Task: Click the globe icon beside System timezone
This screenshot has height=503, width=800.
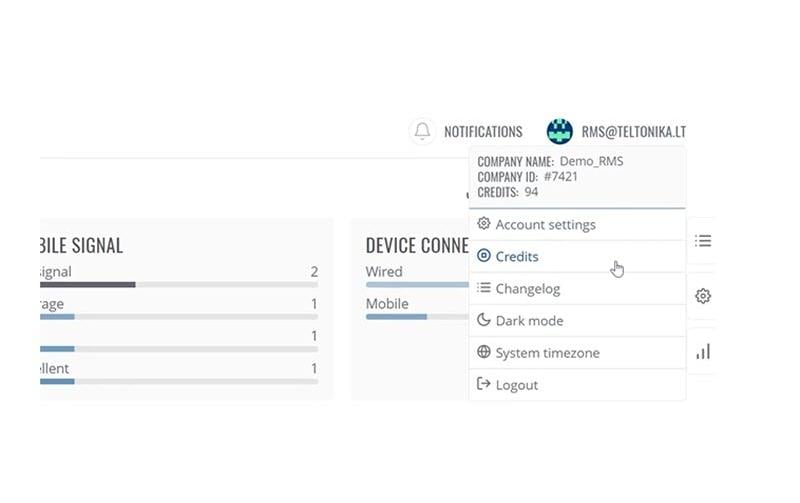Action: tap(484, 353)
